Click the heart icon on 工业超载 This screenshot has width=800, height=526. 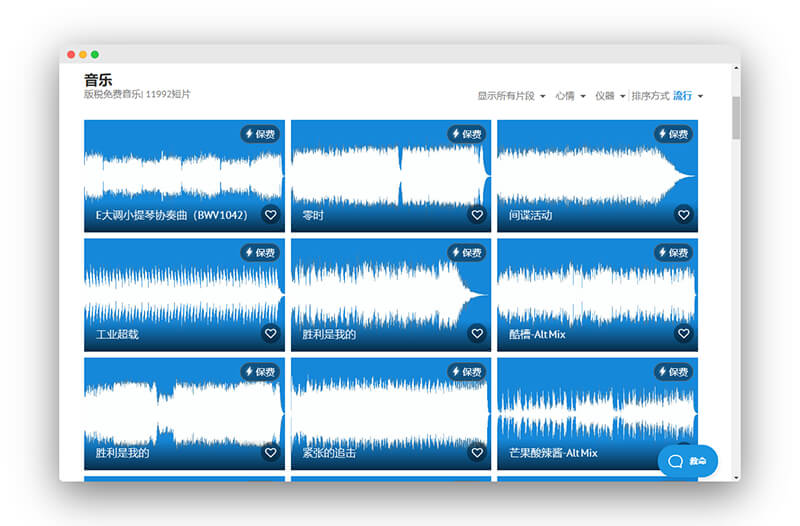270,334
